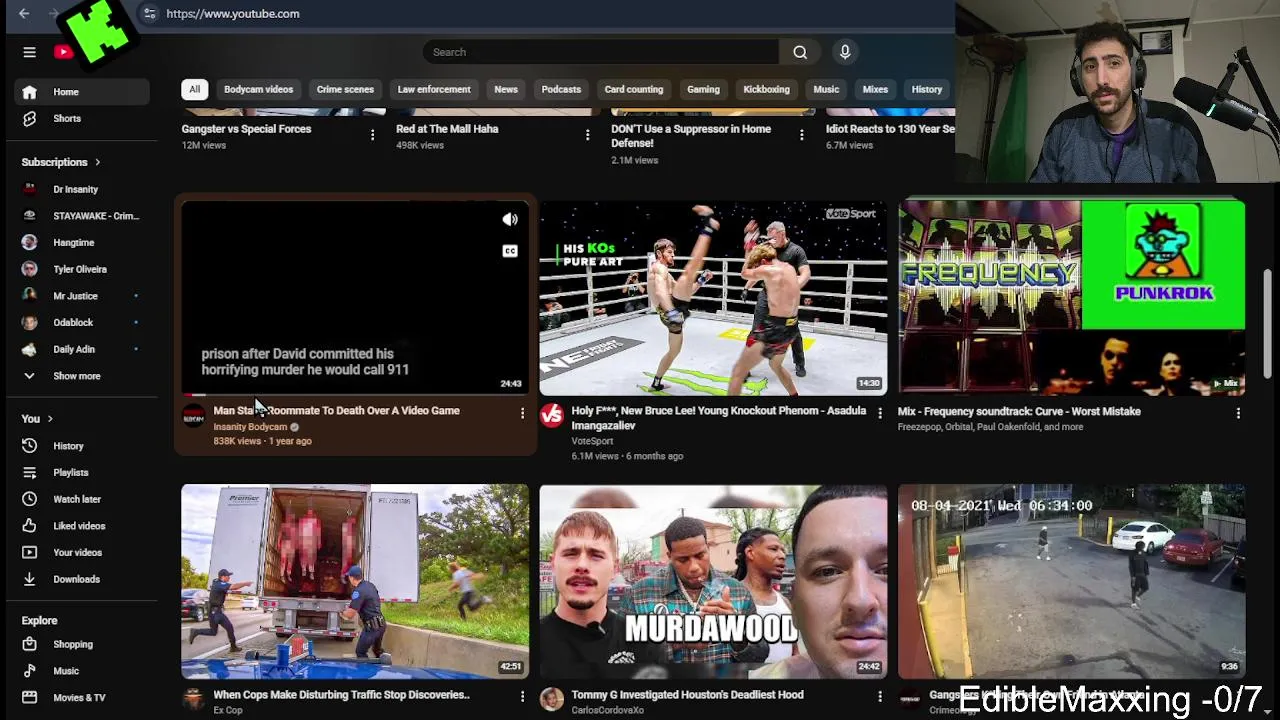The width and height of the screenshot is (1280, 720).
Task: Open Playlists in the sidebar
Action: pyautogui.click(x=82, y=472)
